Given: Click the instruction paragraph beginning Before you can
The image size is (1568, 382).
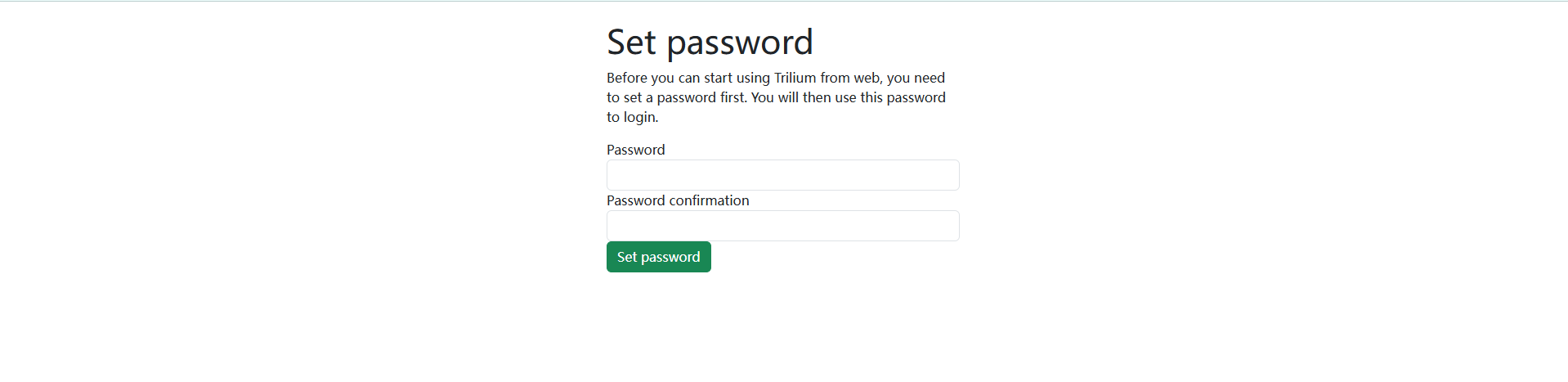Looking at the screenshot, I should (x=776, y=97).
